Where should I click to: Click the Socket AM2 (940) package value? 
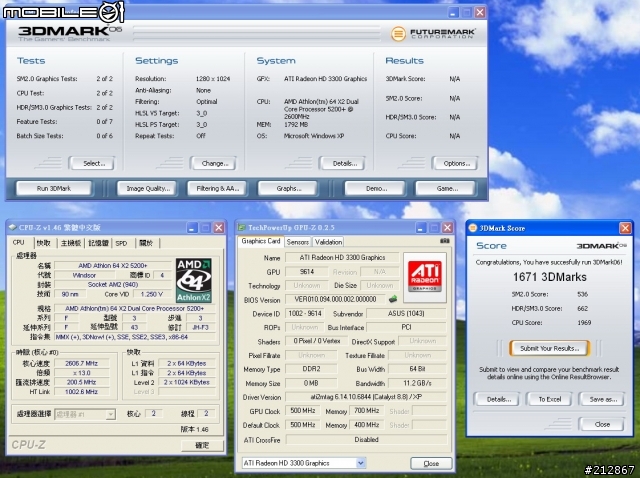coord(113,285)
